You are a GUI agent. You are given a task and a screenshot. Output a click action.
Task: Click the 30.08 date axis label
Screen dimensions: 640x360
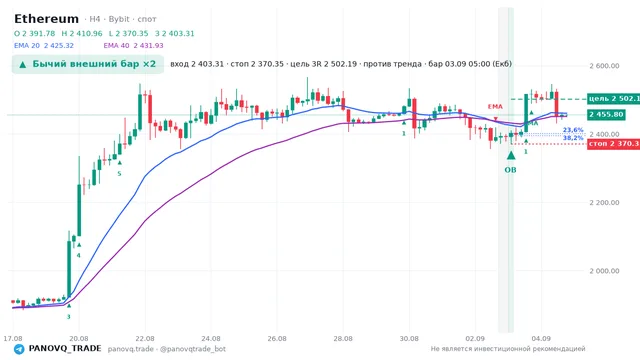tap(409, 339)
